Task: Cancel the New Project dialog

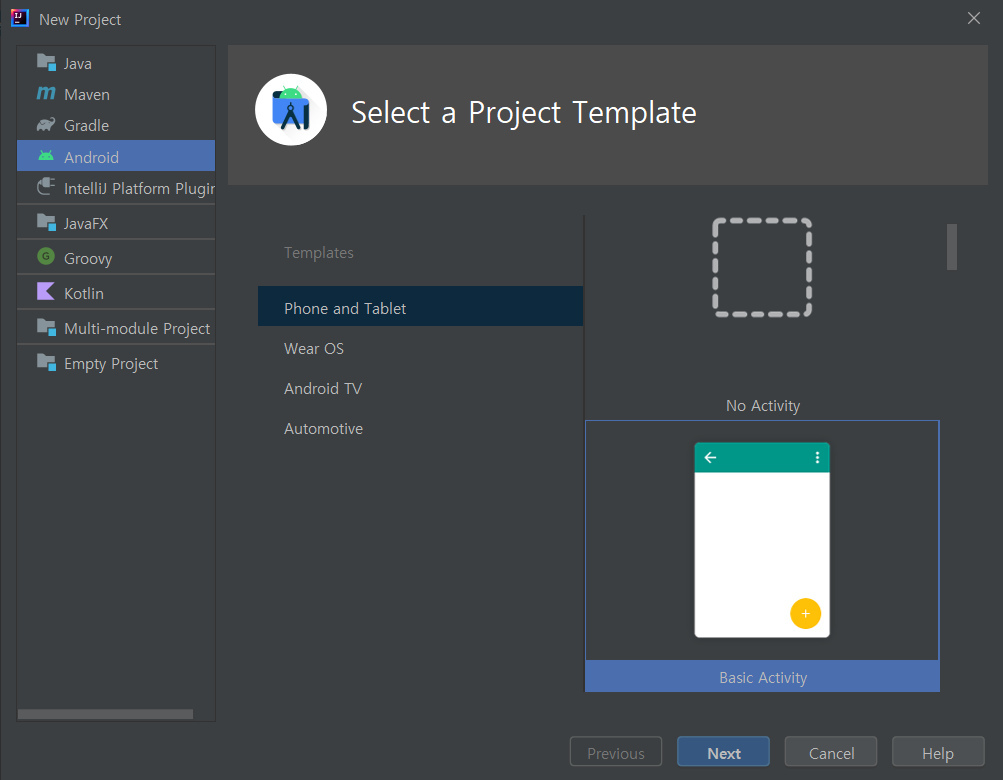Action: click(831, 752)
